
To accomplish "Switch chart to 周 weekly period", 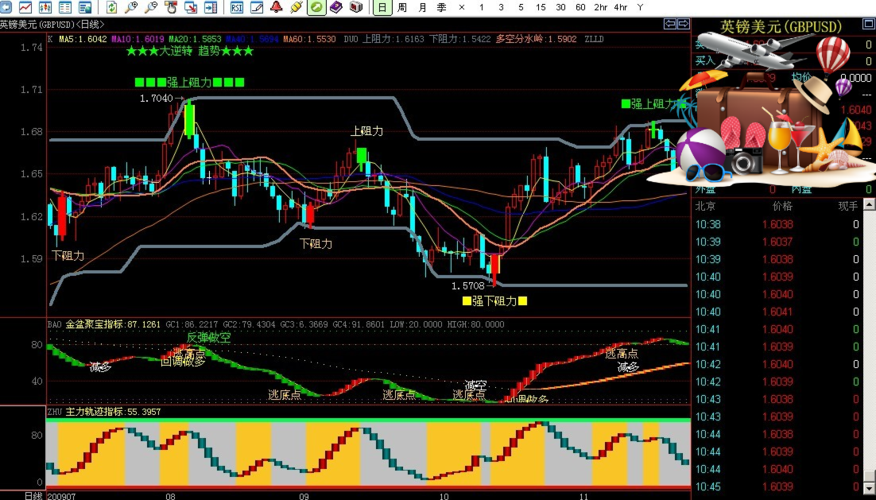I will click(402, 7).
